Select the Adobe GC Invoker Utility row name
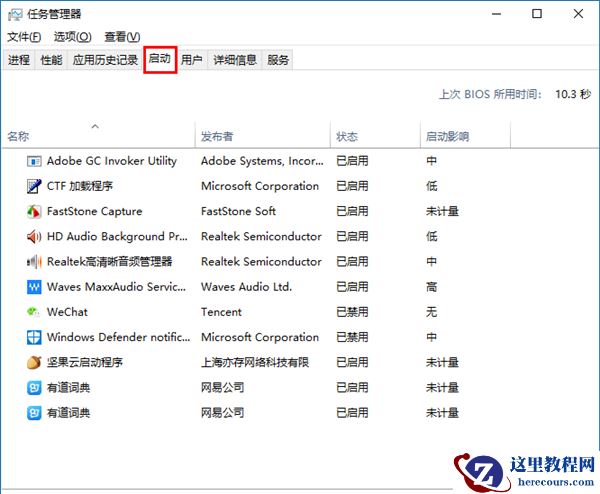The width and height of the screenshot is (600, 494). pos(112,161)
